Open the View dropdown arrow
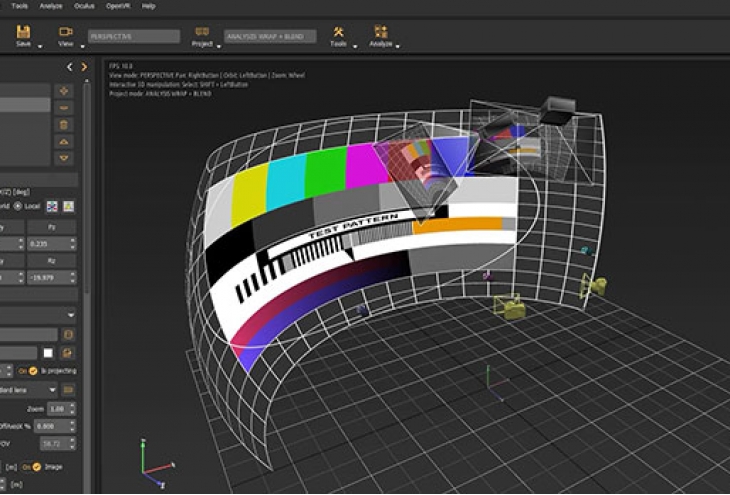 tap(83, 46)
